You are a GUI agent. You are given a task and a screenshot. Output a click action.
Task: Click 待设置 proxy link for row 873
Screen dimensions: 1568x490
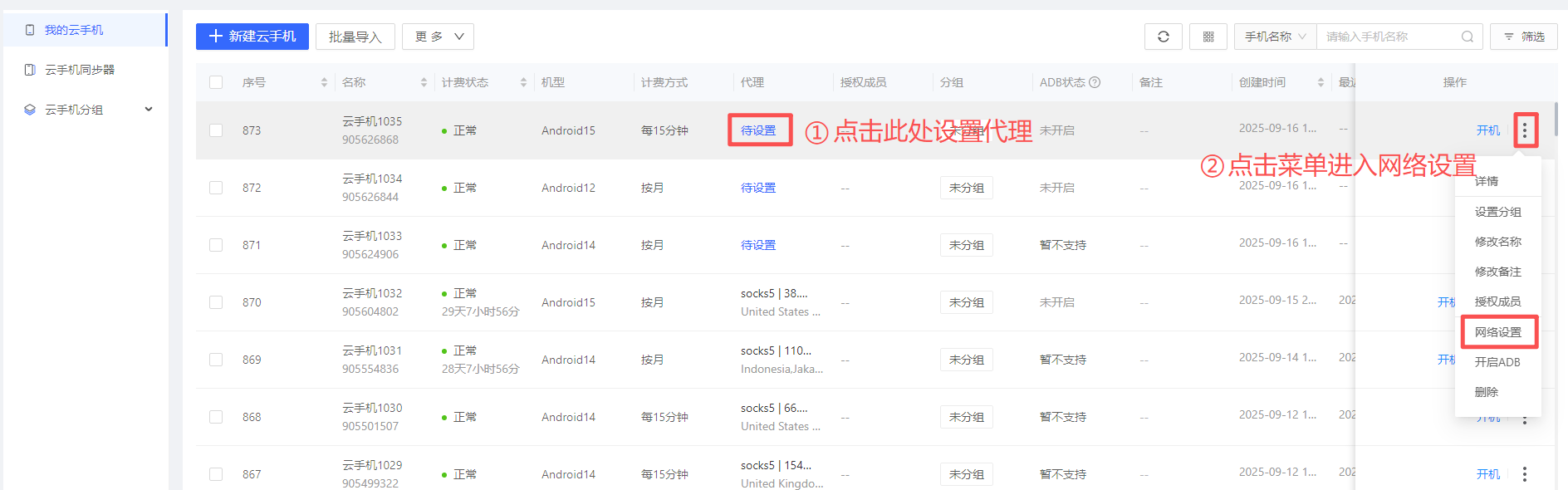pyautogui.click(x=758, y=130)
